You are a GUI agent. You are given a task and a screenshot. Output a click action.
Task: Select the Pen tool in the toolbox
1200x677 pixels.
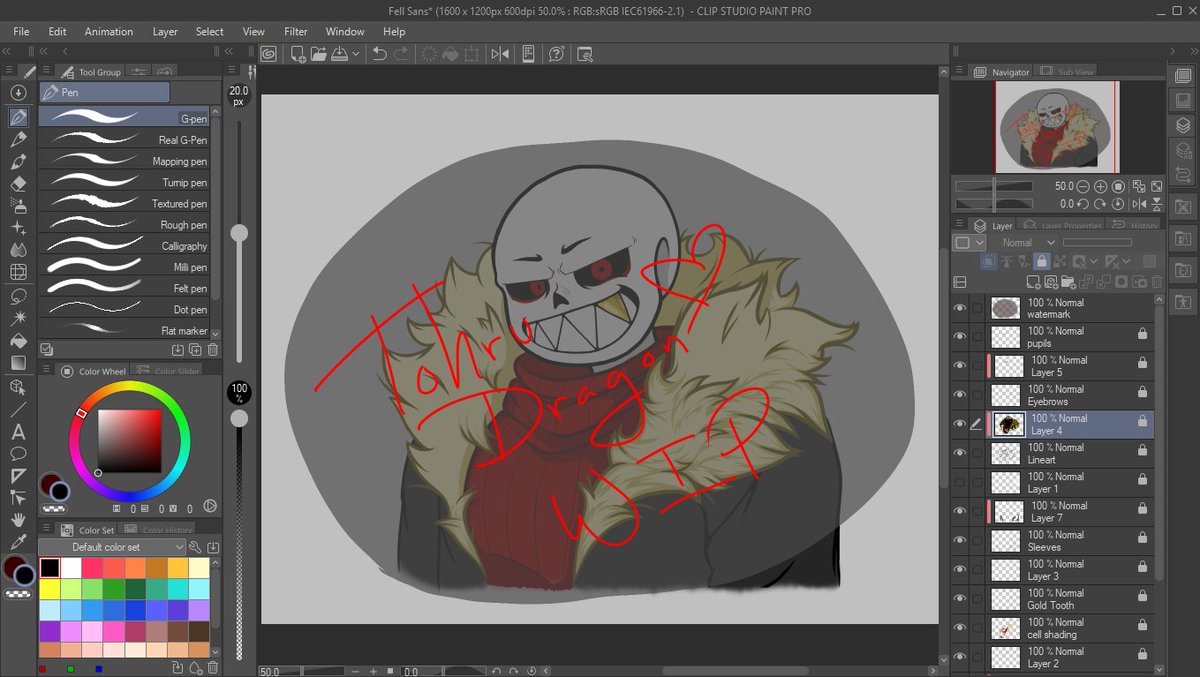click(x=18, y=117)
